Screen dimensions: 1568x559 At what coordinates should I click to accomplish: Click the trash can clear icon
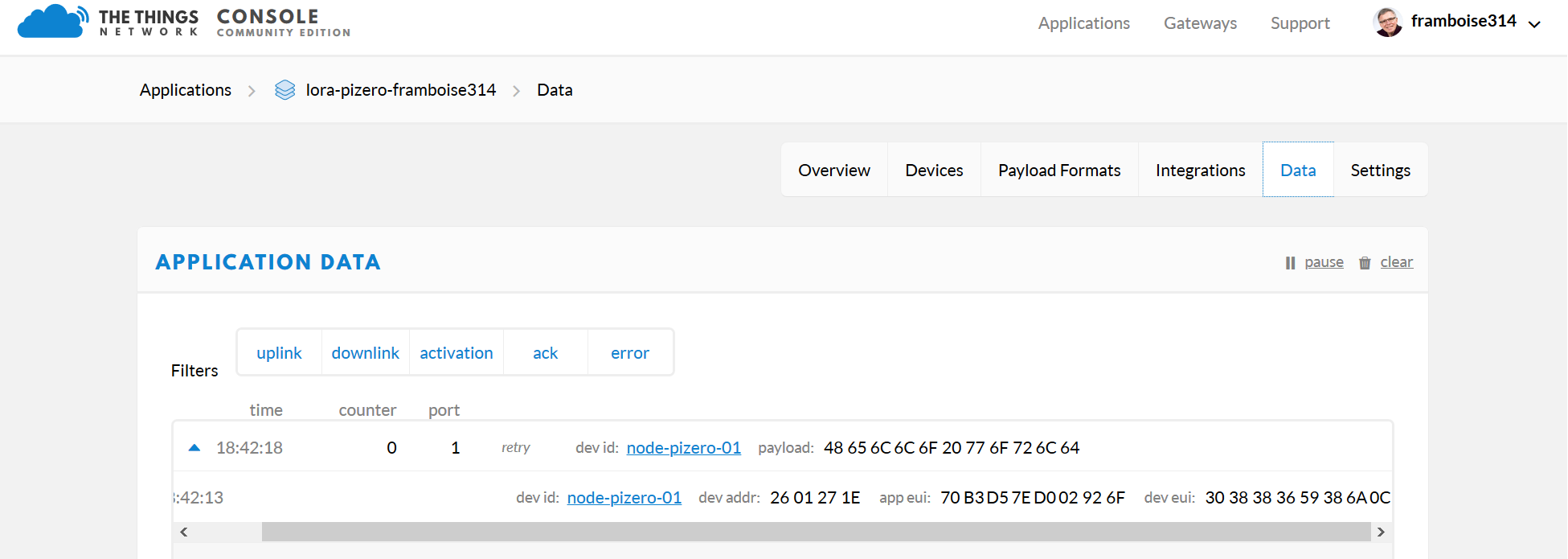(1365, 263)
